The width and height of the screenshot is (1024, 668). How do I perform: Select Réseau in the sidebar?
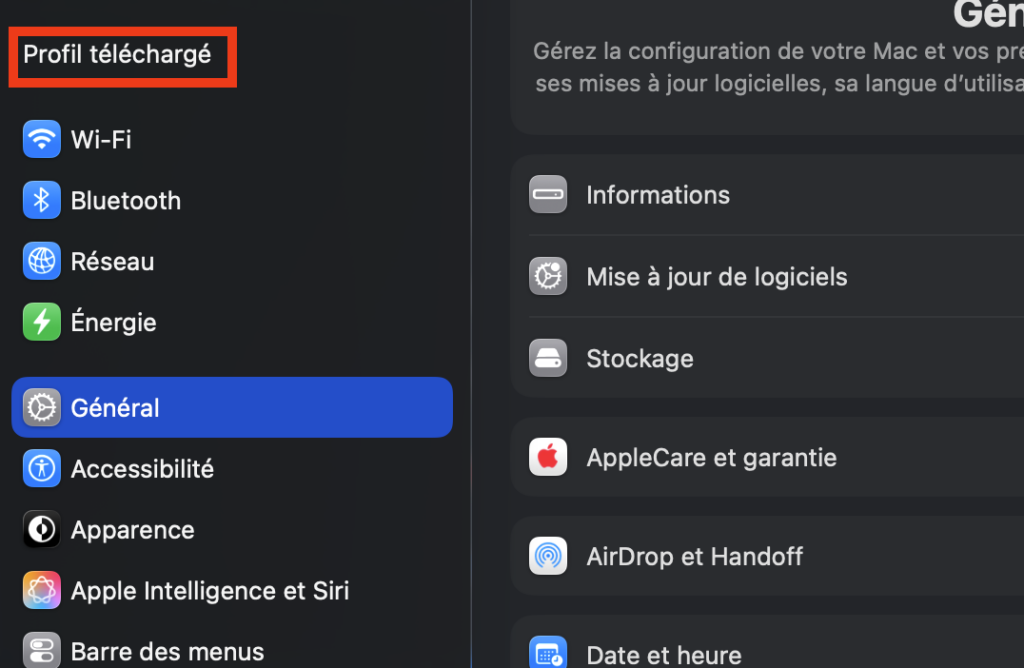coord(112,261)
